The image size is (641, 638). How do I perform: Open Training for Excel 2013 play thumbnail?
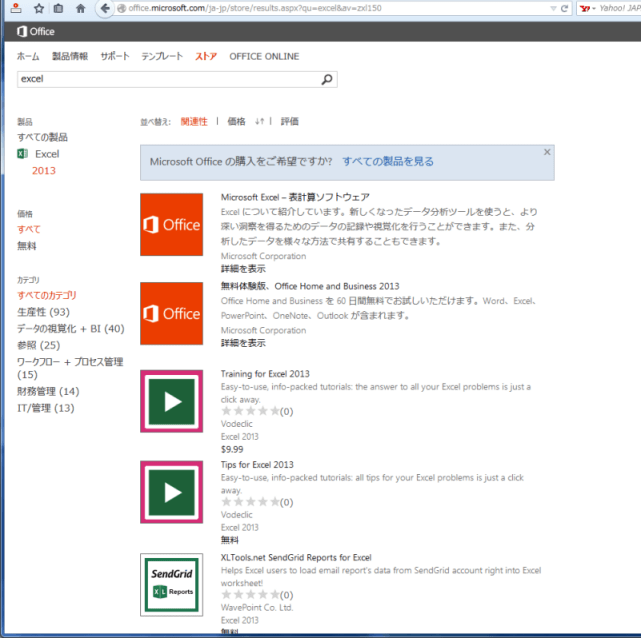pyautogui.click(x=171, y=401)
